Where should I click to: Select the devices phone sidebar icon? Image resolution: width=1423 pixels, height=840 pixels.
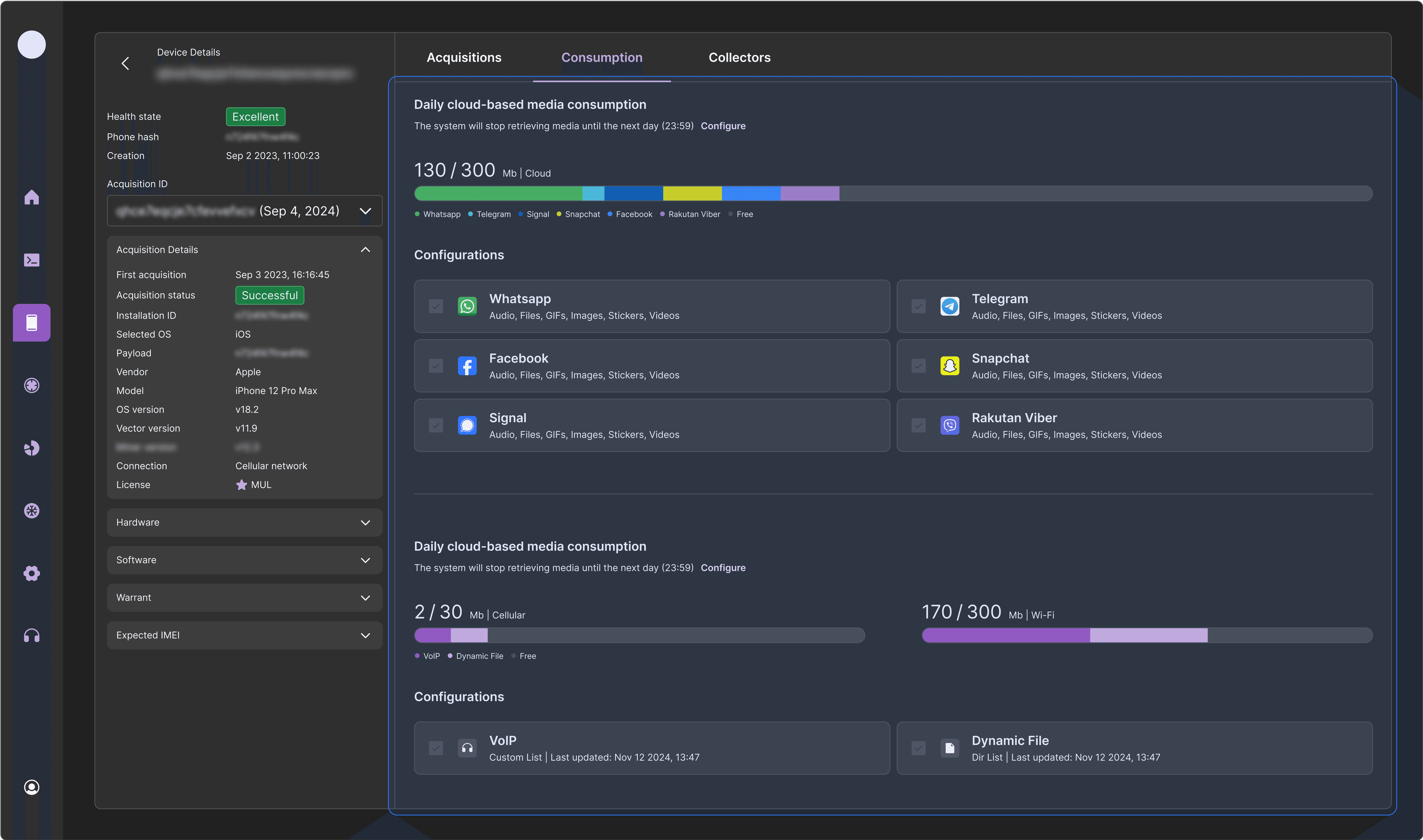pos(32,323)
